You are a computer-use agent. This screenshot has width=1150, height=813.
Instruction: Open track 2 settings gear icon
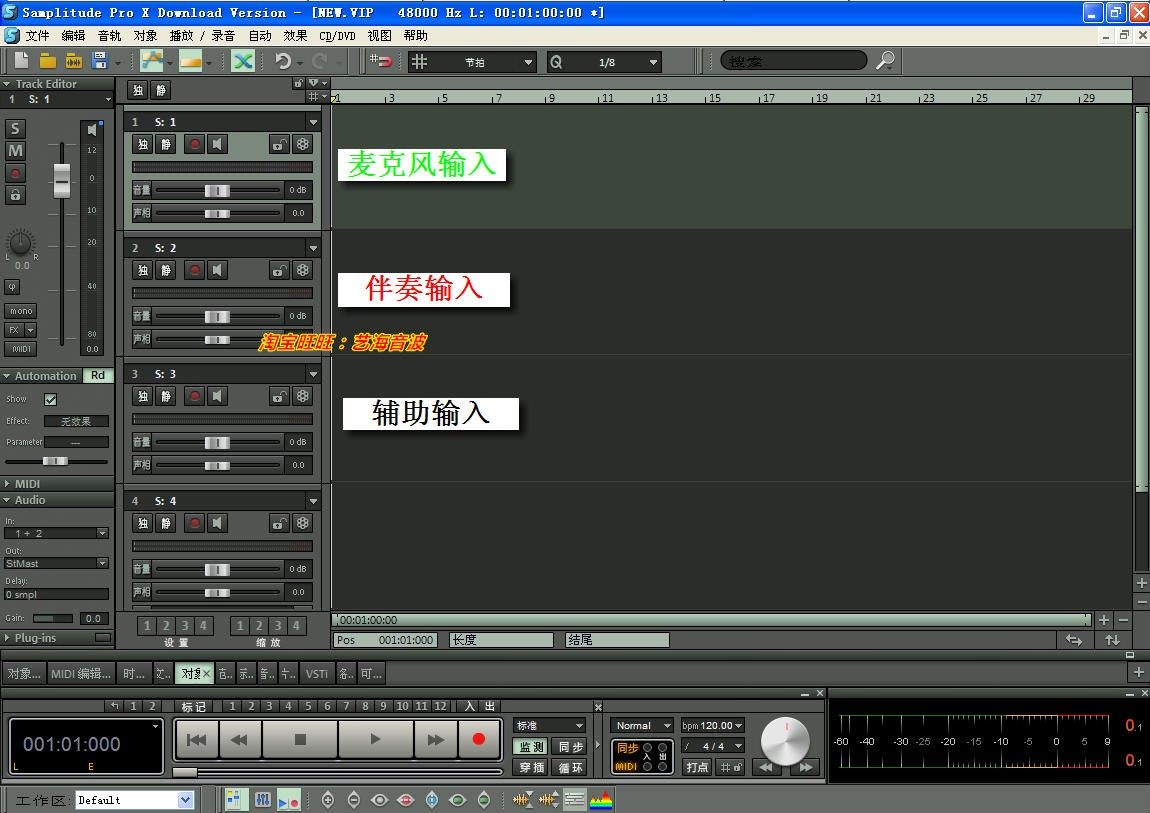point(303,271)
